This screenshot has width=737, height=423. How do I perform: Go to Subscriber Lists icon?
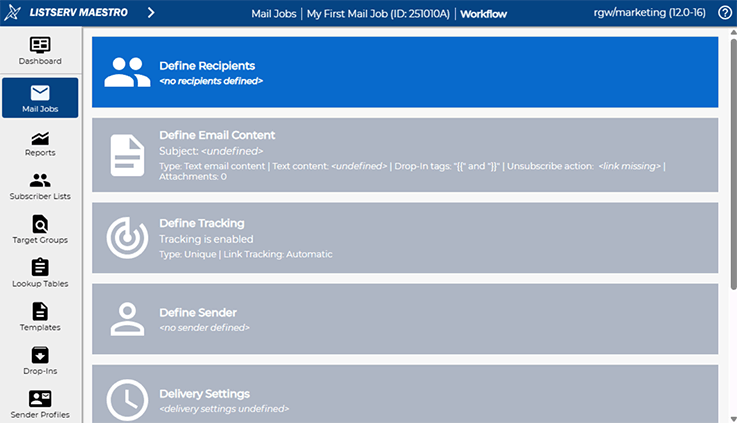[x=40, y=181]
